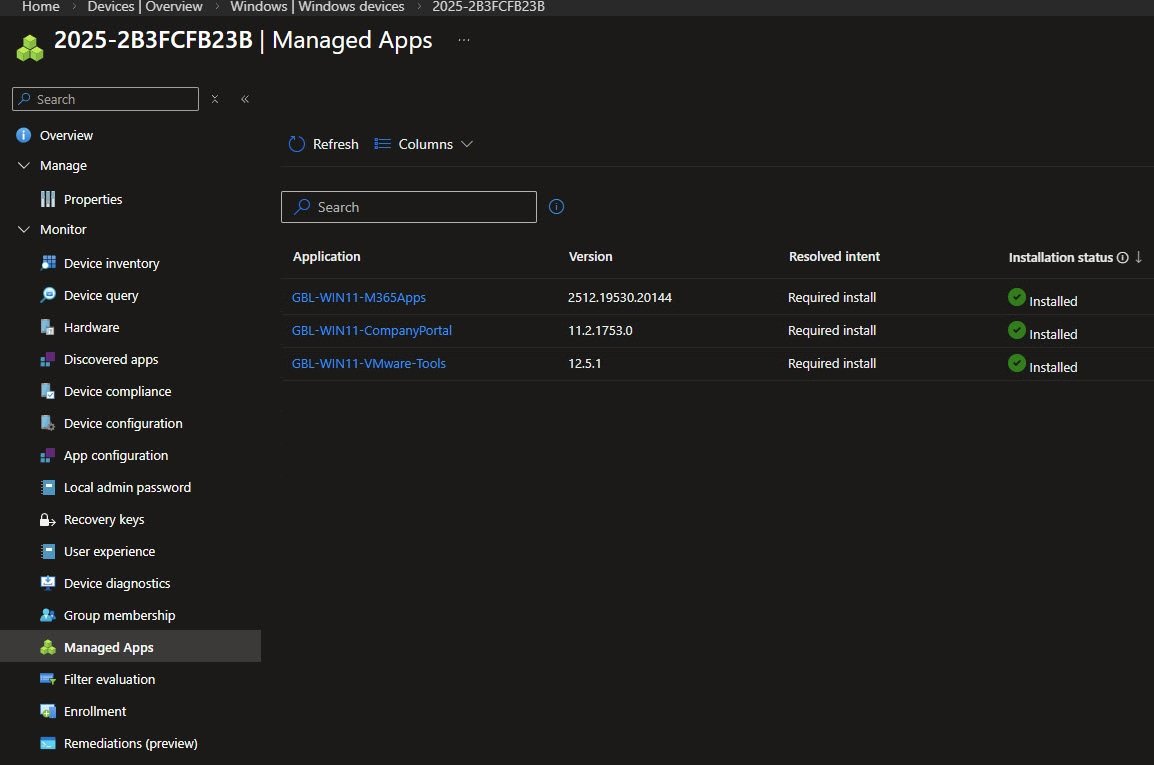Click the Recovery keys lock icon
The image size is (1154, 765).
click(x=48, y=520)
